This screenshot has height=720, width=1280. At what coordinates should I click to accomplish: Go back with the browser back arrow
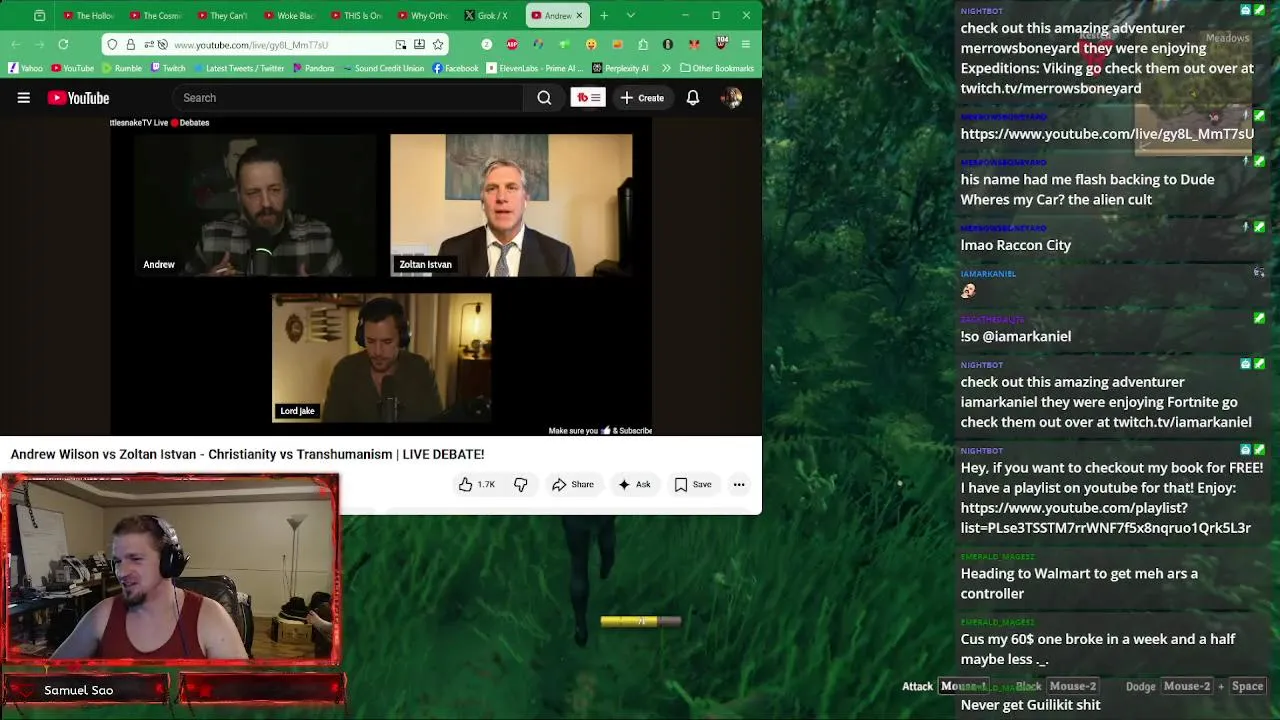point(16,44)
